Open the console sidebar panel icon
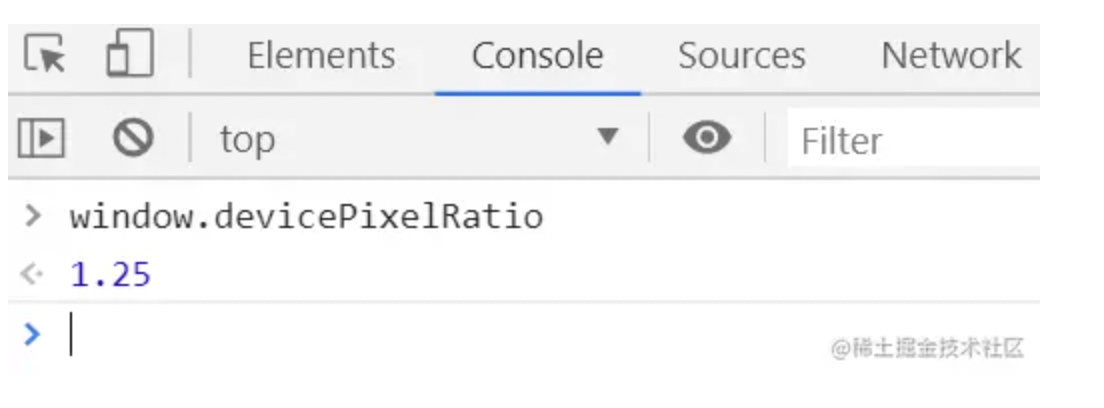Screen dimensions: 1104x408 [x=41, y=137]
